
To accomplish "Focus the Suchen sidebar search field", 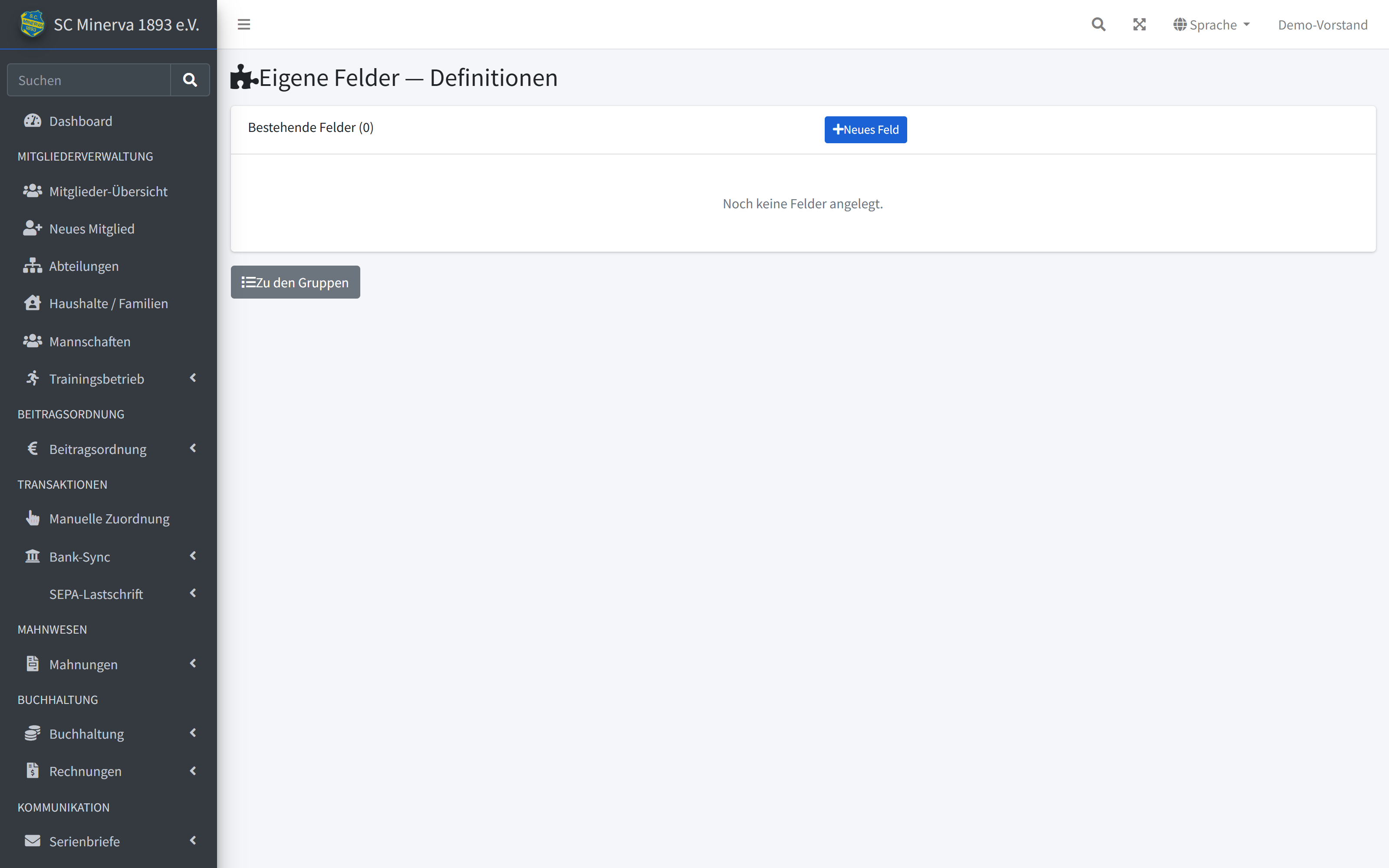I will [89, 80].
